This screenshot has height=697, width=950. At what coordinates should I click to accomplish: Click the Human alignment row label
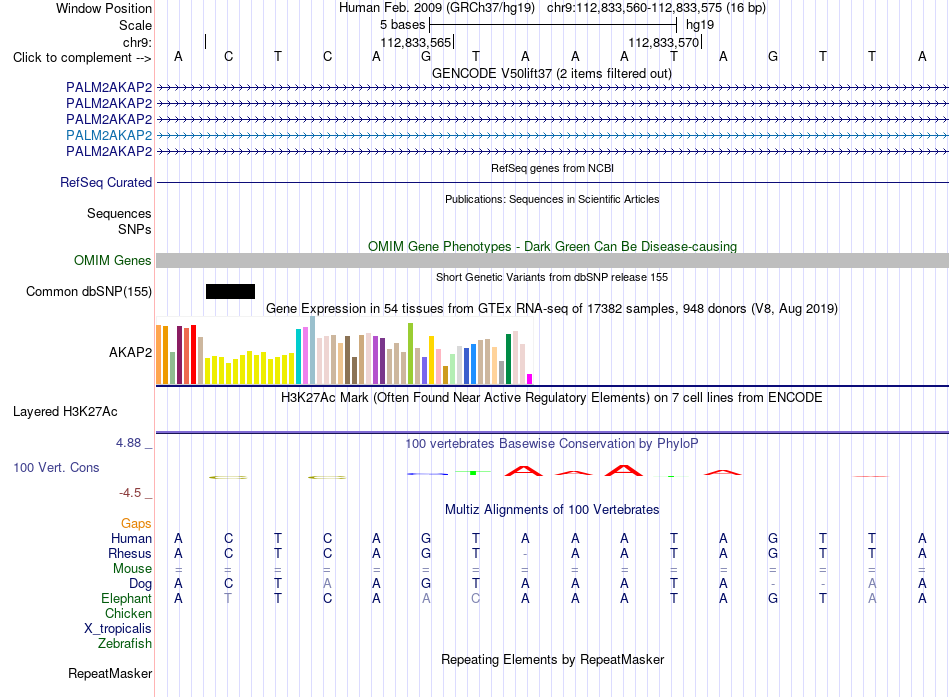coord(131,539)
